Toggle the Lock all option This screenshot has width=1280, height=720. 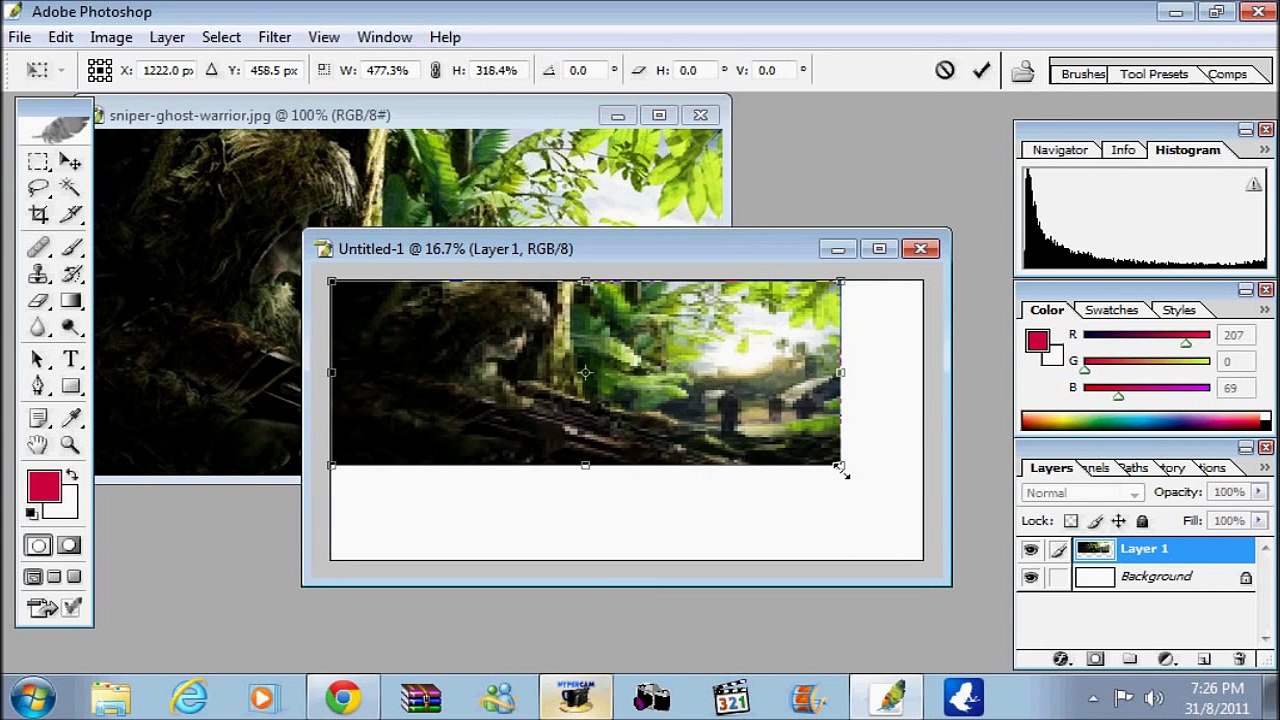(x=1143, y=521)
